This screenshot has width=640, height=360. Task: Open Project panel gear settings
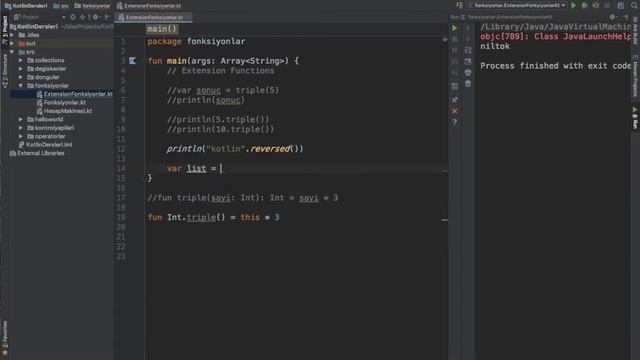(96, 17)
